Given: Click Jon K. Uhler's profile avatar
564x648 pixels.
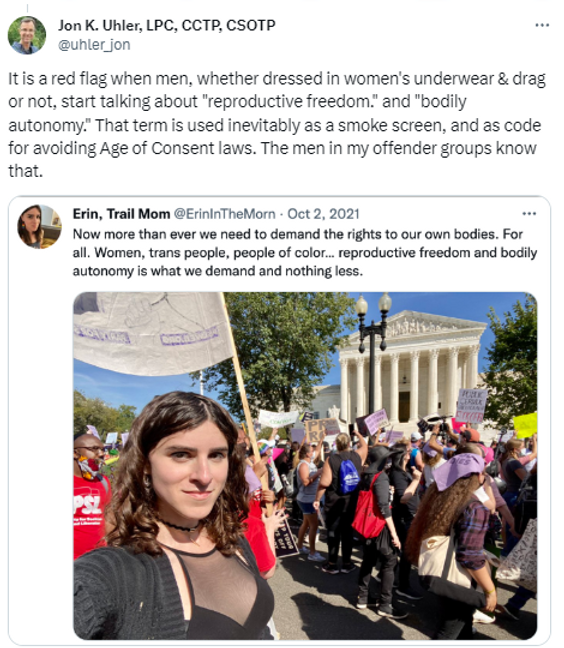Looking at the screenshot, I should coord(27,35).
